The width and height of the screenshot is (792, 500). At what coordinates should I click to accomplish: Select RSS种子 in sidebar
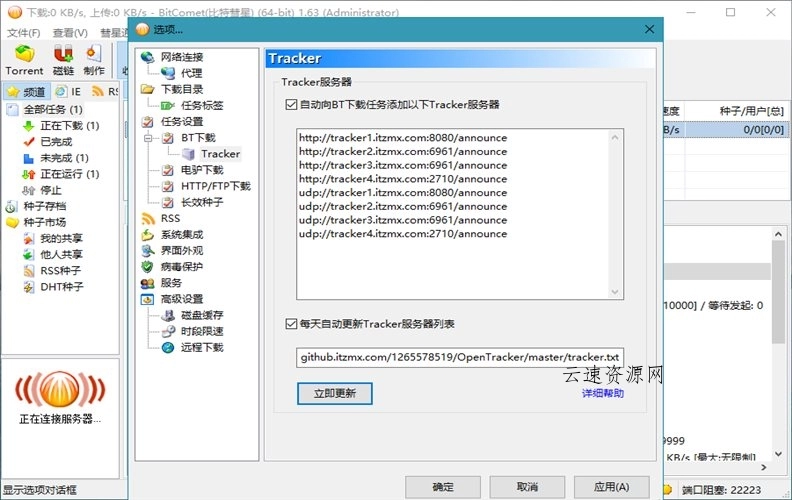click(x=60, y=271)
